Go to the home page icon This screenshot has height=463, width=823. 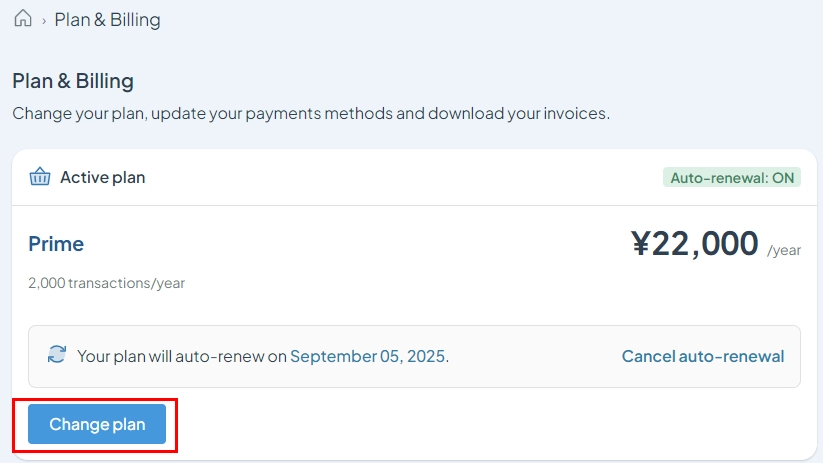click(23, 18)
